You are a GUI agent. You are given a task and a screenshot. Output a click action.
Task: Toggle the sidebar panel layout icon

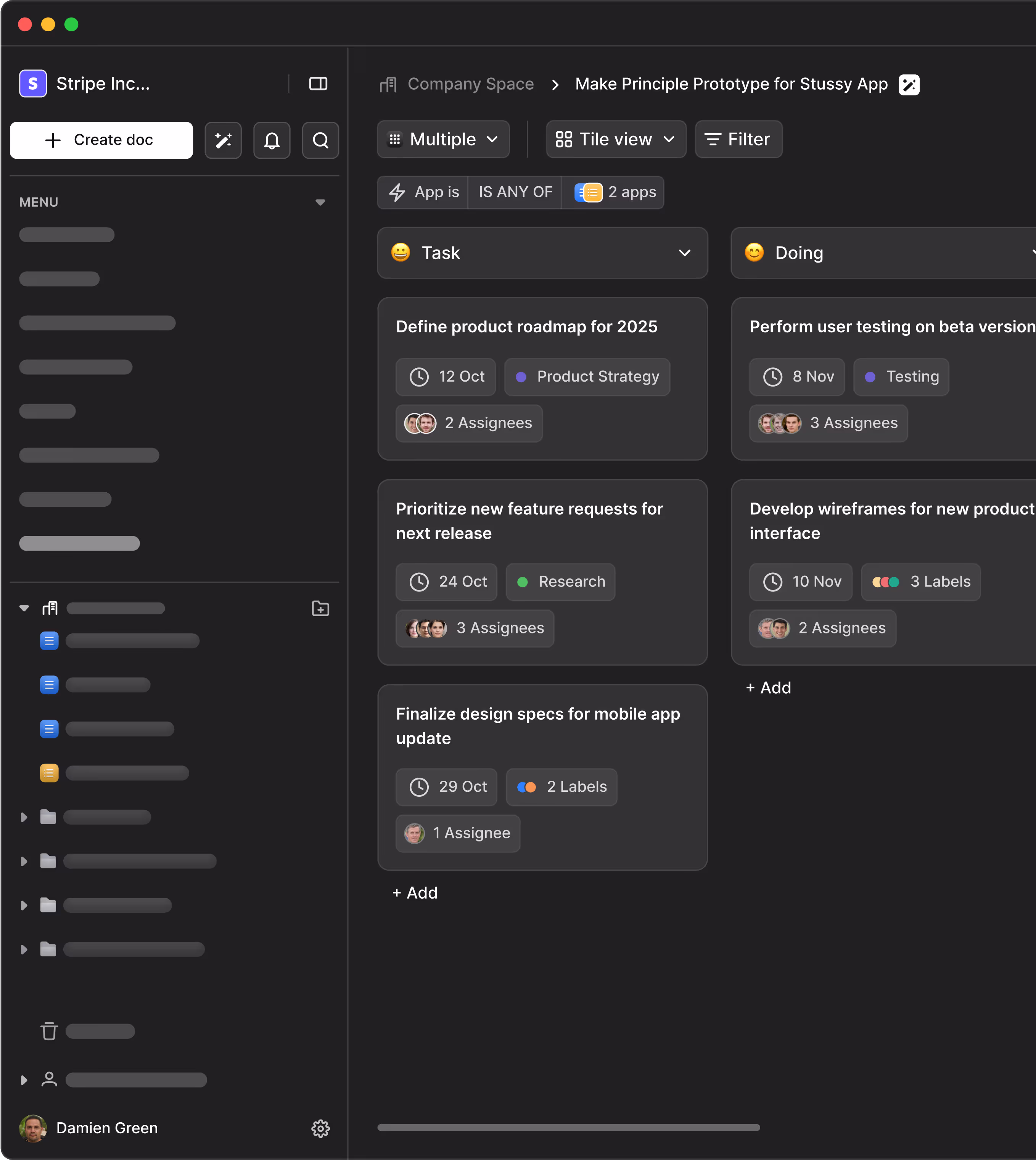[x=318, y=84]
